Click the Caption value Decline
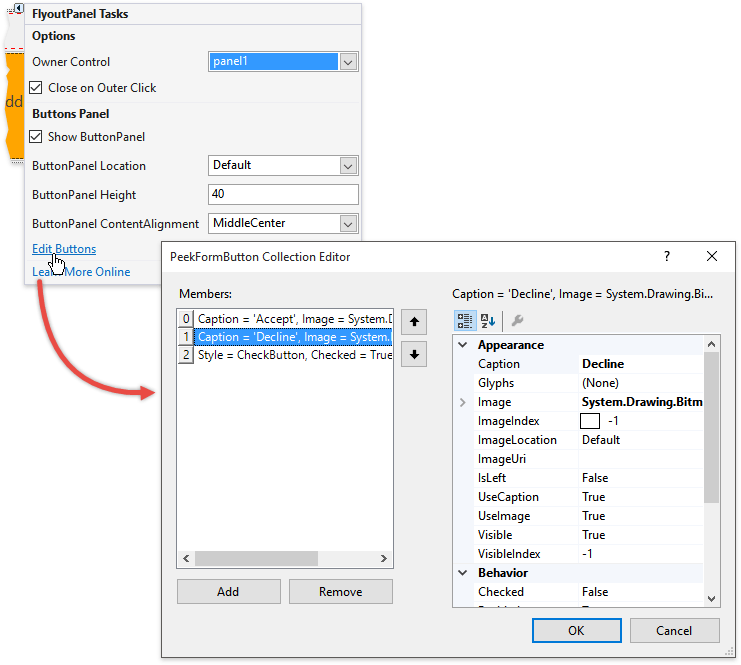 click(x=603, y=364)
